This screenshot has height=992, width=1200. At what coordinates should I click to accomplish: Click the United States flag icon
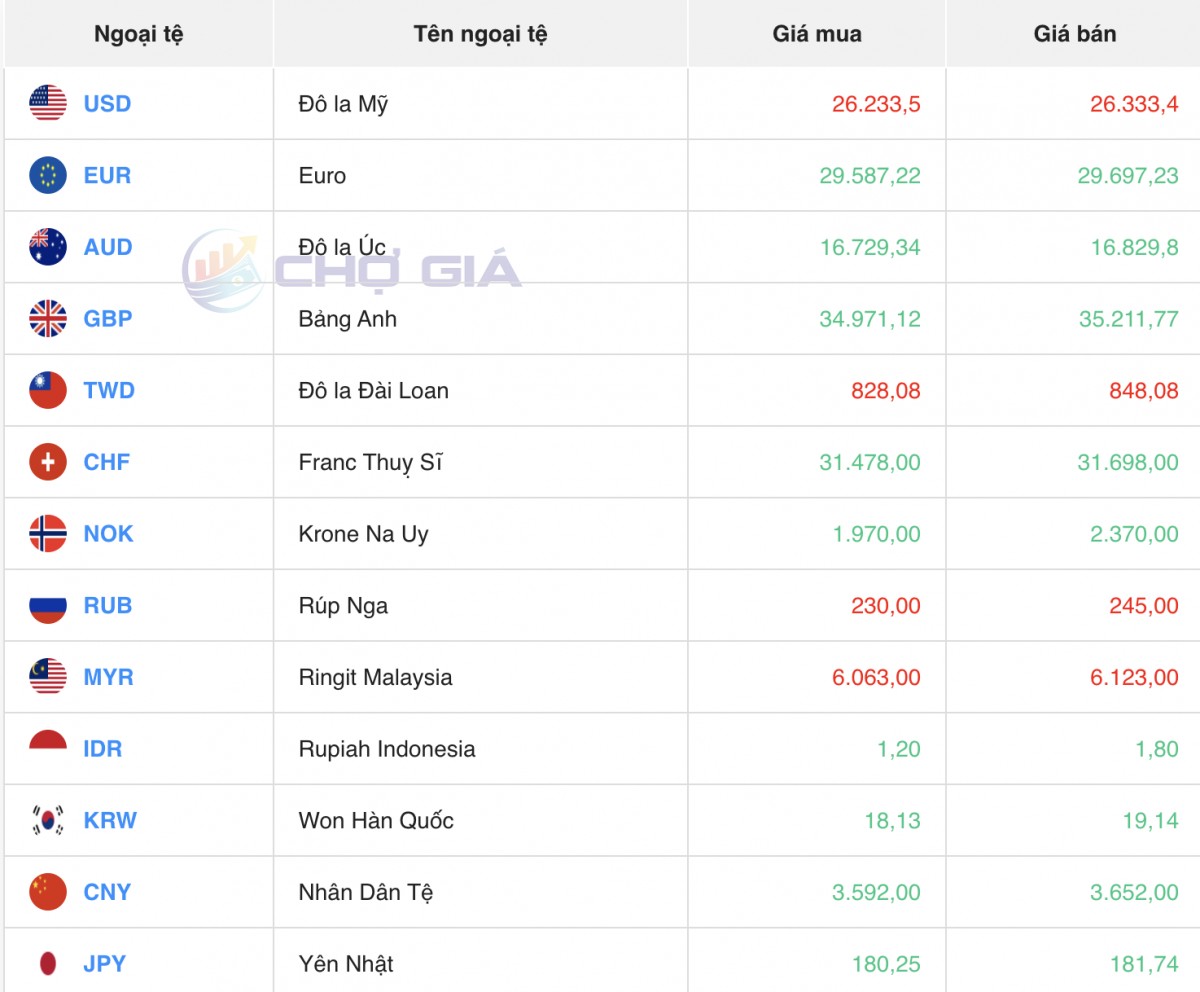(x=48, y=104)
